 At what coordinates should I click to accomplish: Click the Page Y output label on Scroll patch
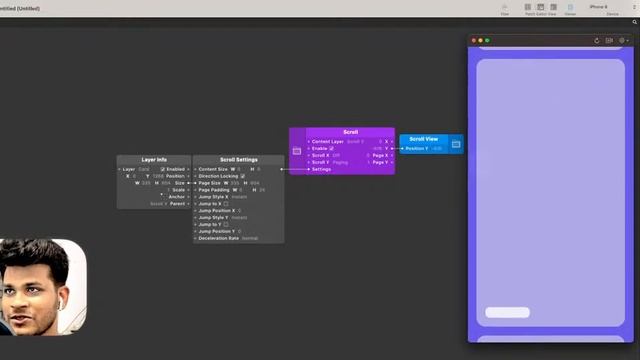click(380, 162)
